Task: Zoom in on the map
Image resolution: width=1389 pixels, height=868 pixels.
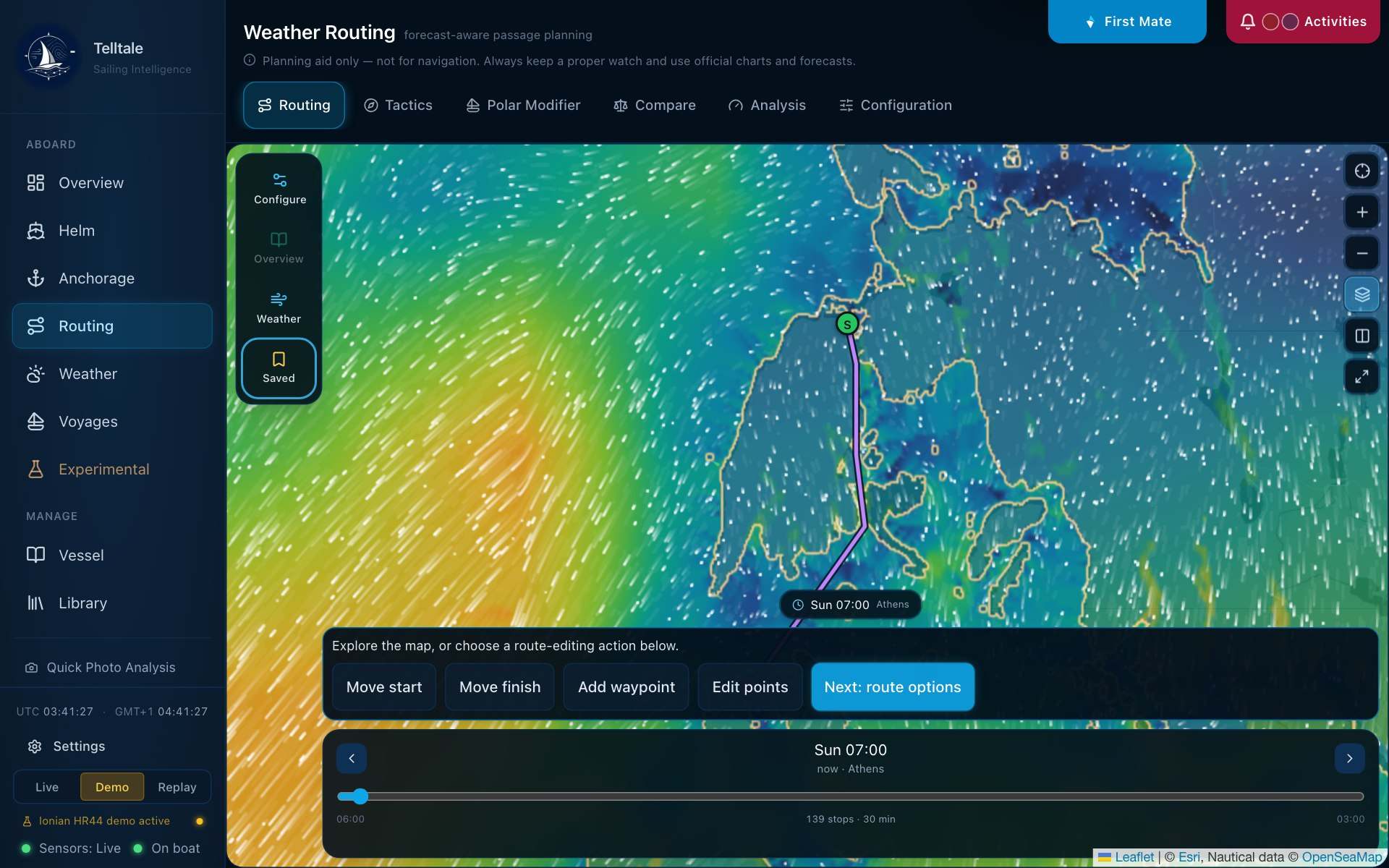Action: [x=1362, y=212]
